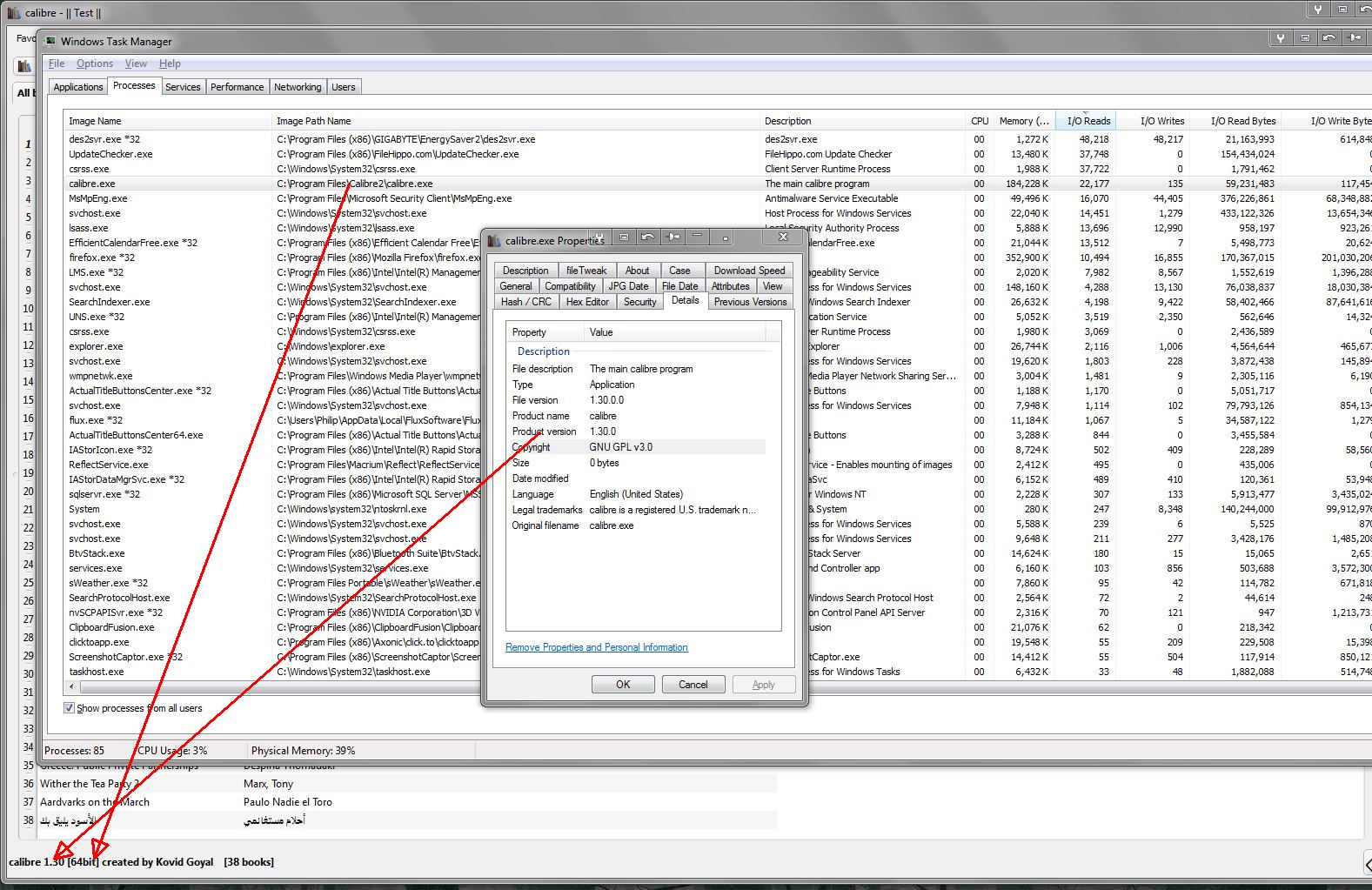Open the Options menu in Task Manager
The height and width of the screenshot is (890, 1372).
tap(94, 64)
